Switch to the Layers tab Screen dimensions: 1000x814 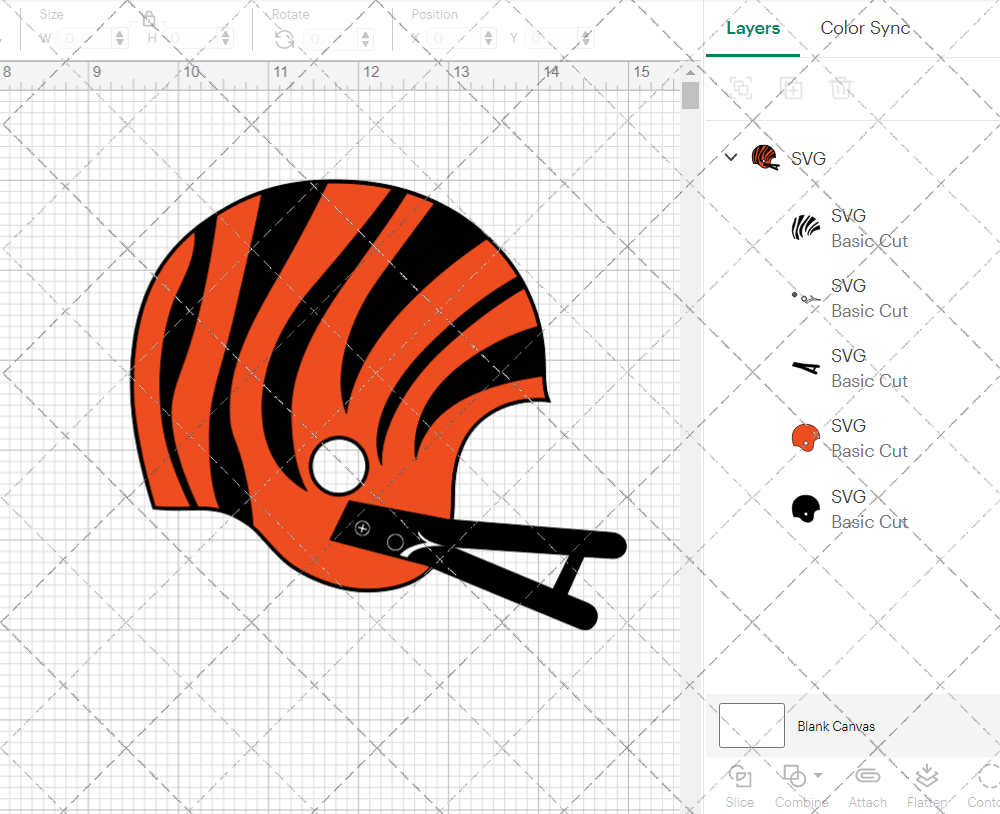(x=753, y=28)
